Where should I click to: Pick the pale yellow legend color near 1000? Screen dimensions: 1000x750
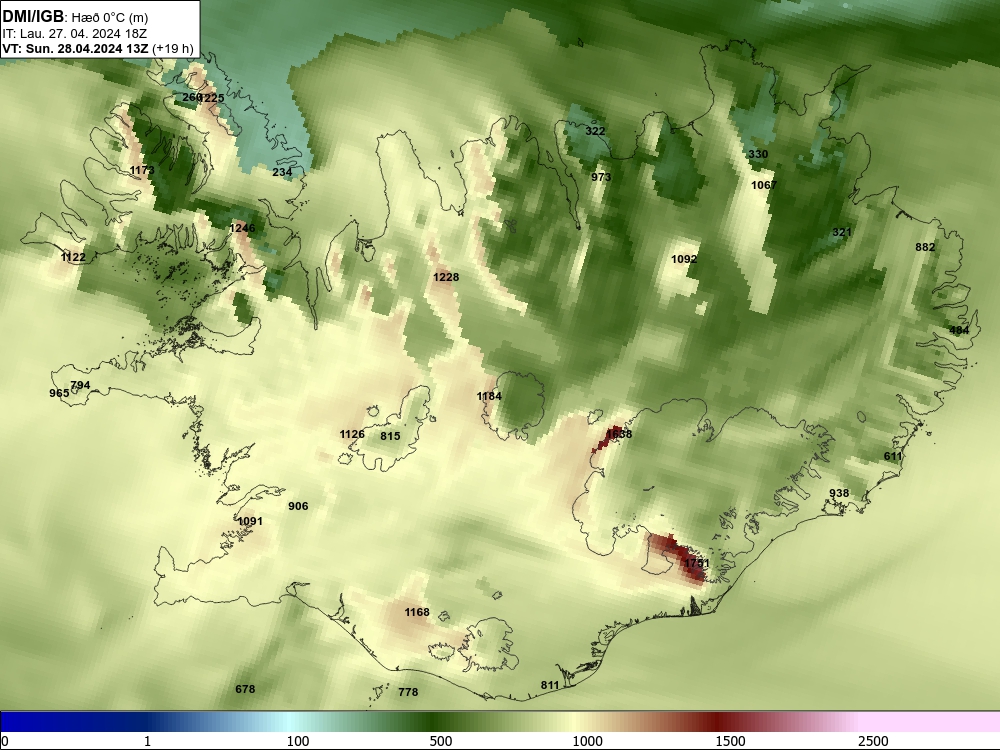pos(576,722)
